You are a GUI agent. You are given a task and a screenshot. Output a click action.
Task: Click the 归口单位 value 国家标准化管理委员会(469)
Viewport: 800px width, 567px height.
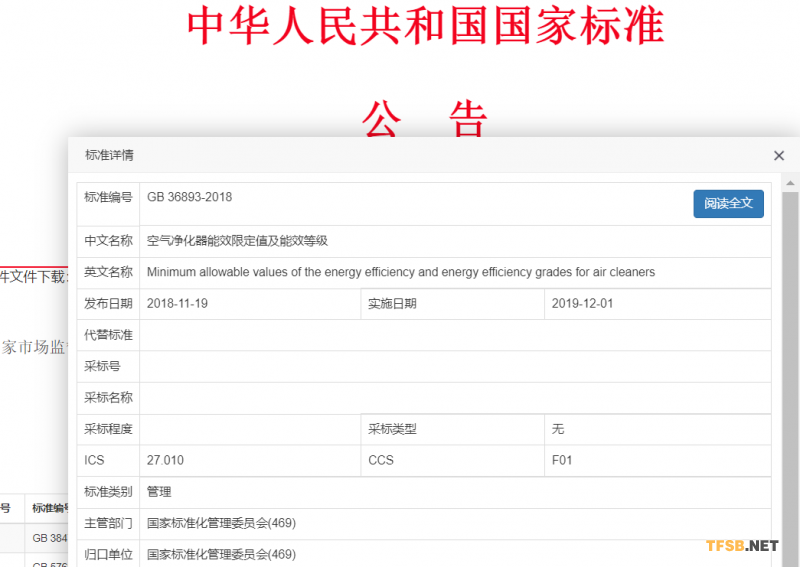point(221,554)
